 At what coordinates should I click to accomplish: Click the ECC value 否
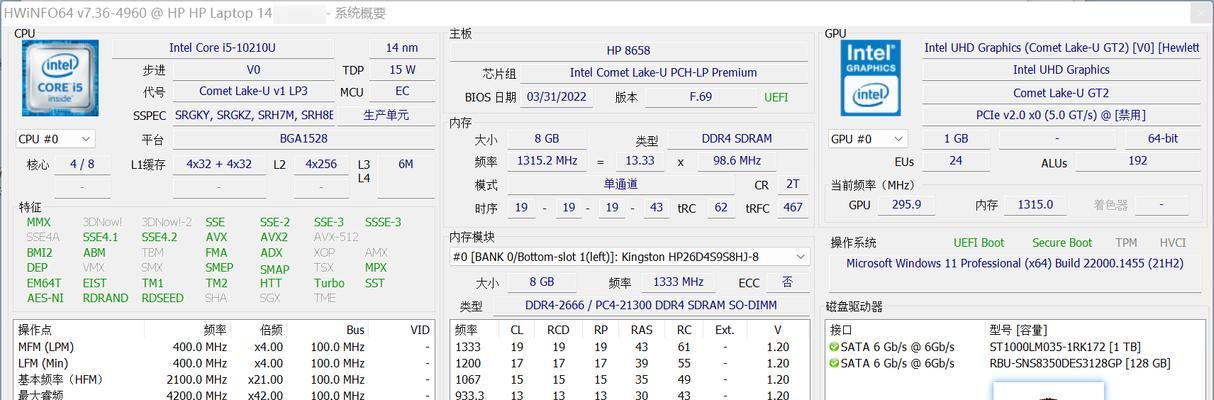tap(788, 282)
